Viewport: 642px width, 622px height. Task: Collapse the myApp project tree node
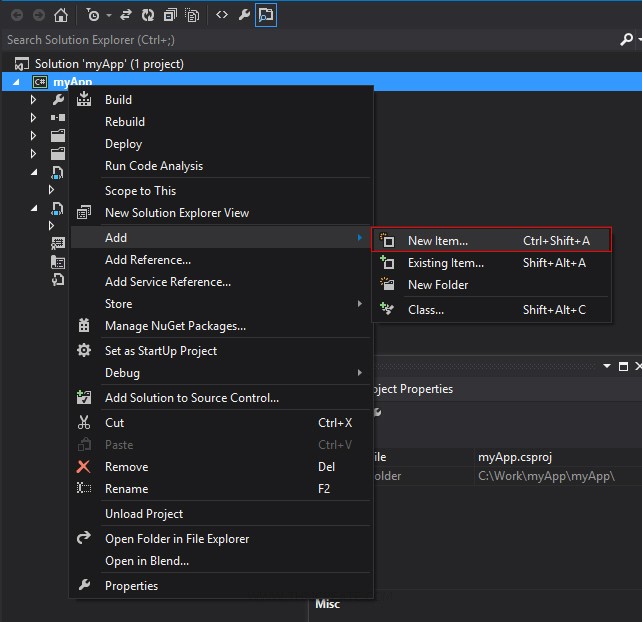17,82
